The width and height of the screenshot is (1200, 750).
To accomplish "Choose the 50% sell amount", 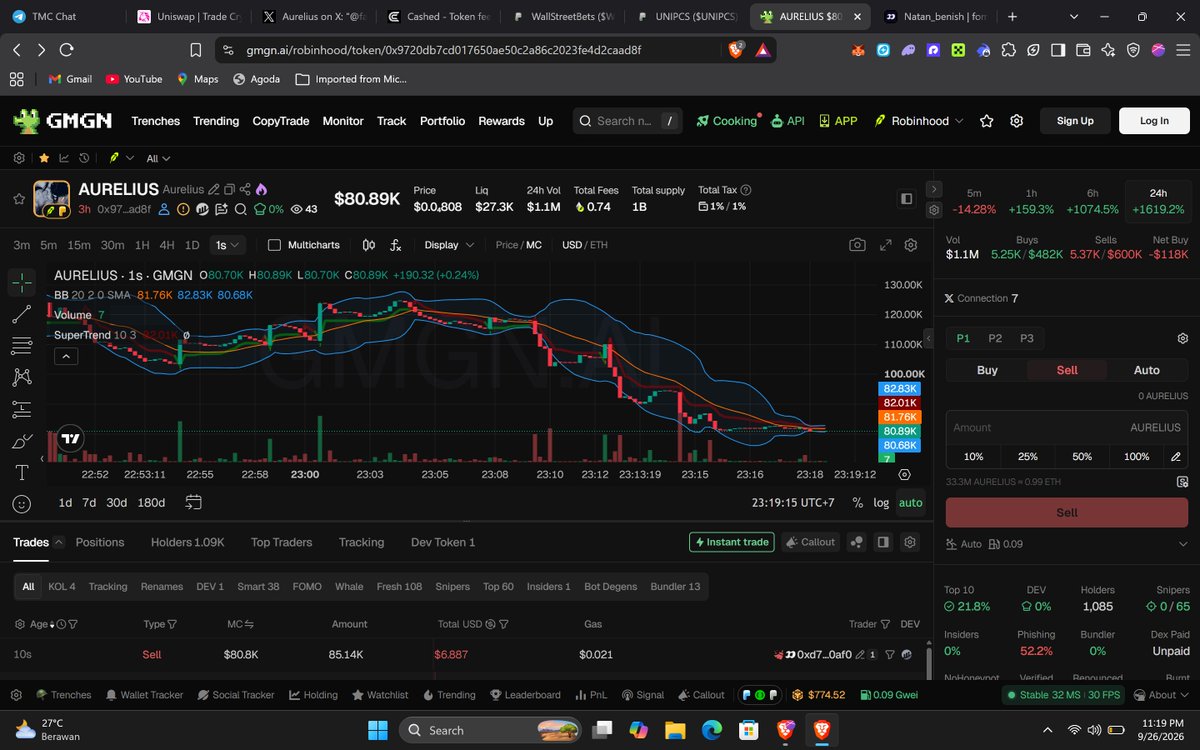I will [1082, 456].
